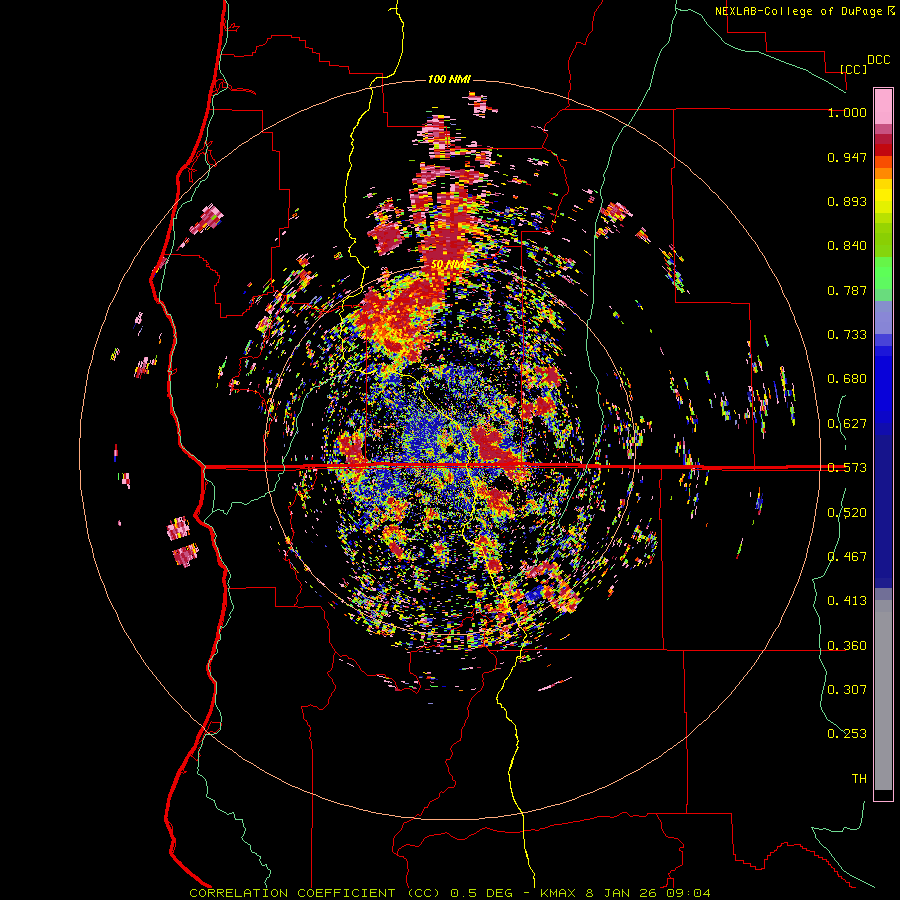The height and width of the screenshot is (900, 900).
Task: Click the 0.307 legend value
Action: (847, 689)
